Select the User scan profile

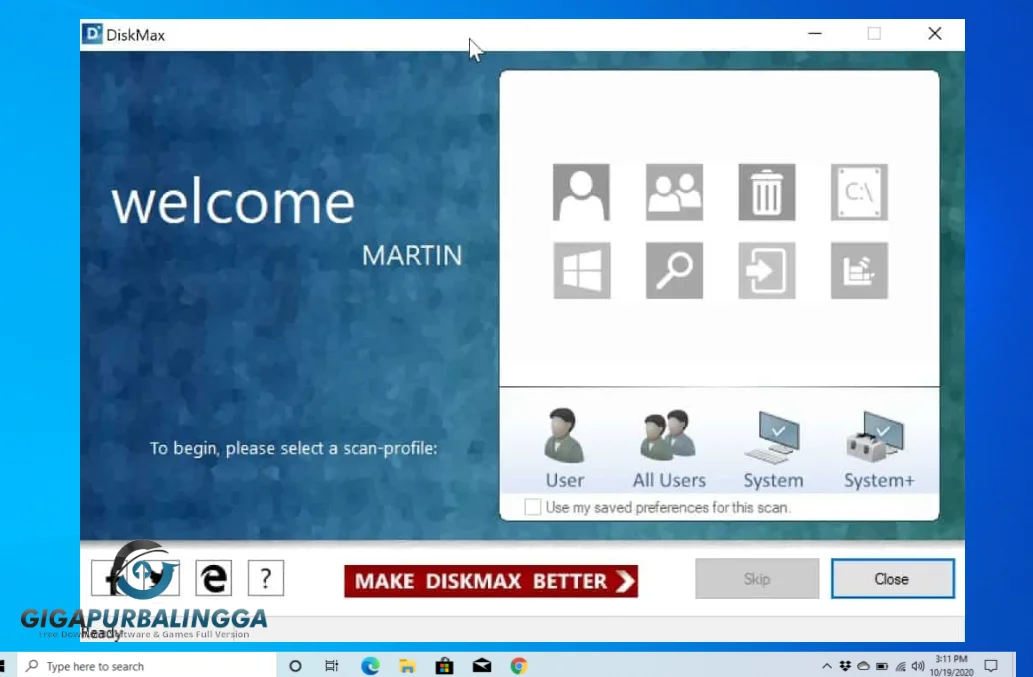point(565,448)
